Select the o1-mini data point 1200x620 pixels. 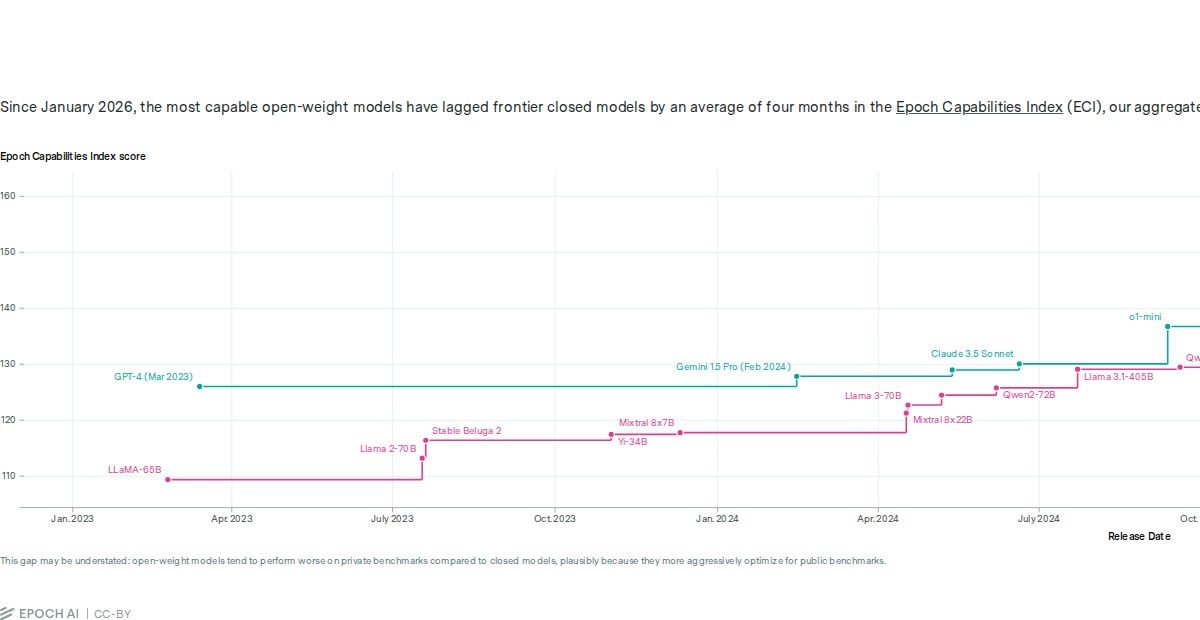click(x=1167, y=326)
